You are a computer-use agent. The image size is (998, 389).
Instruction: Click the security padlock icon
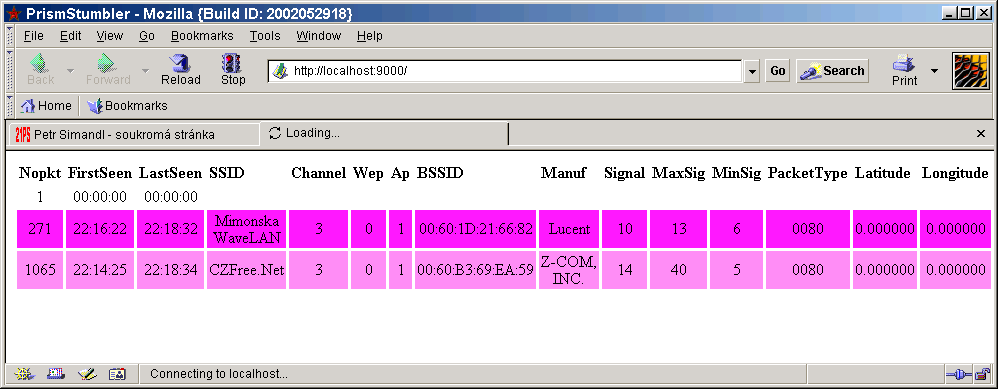(x=982, y=374)
